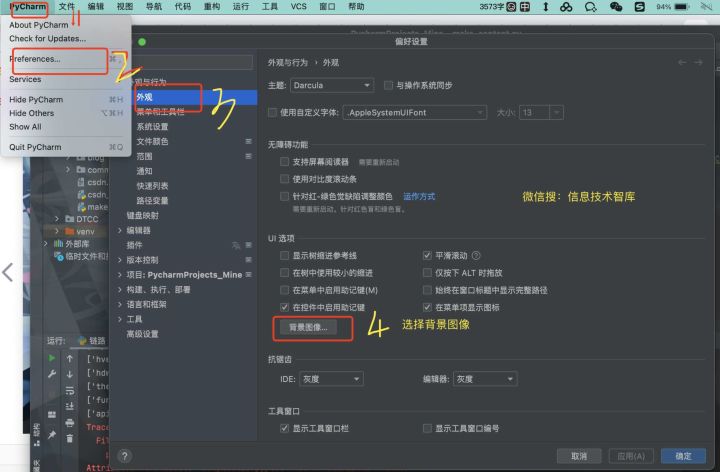Check 显示树缩进参考线 option
Image resolution: width=720 pixels, height=472 pixels.
click(x=285, y=255)
